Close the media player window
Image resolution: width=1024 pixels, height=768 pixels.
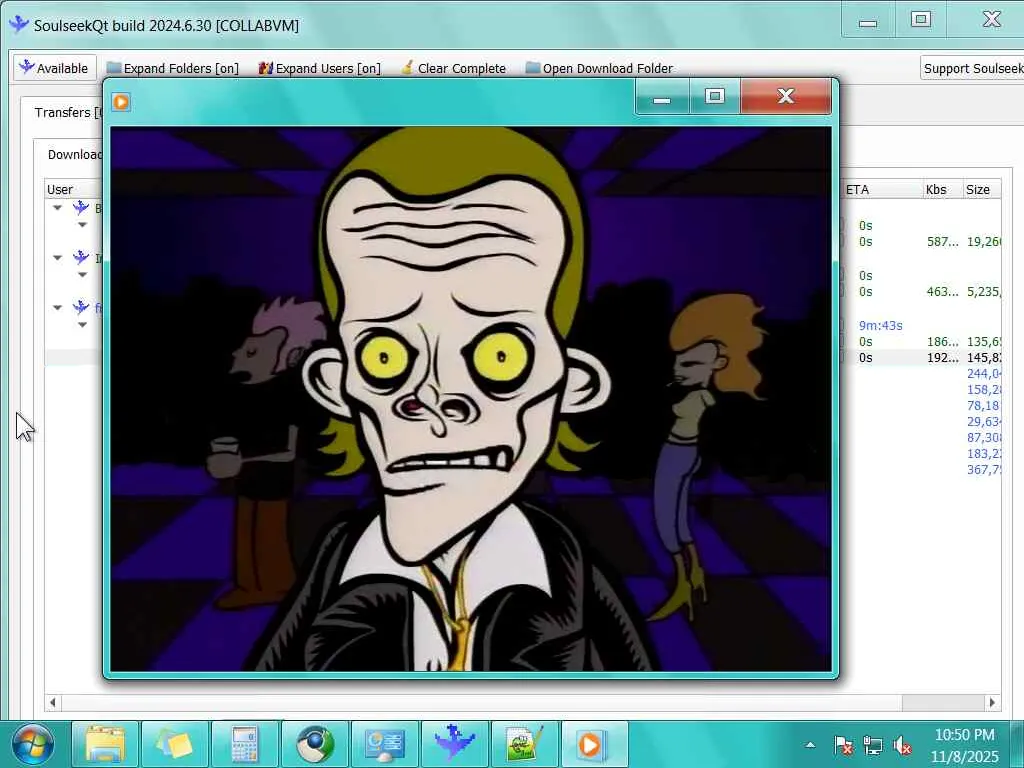786,97
